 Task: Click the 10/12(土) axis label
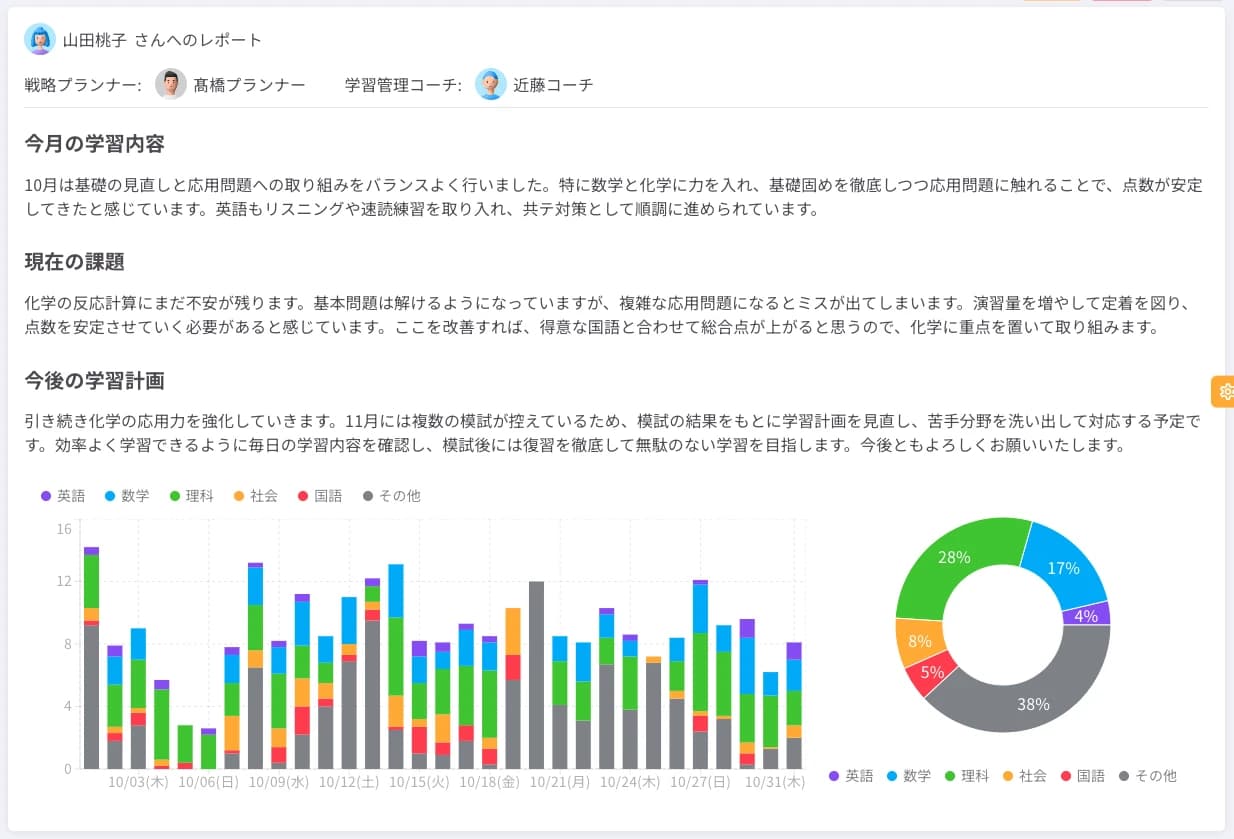click(349, 785)
